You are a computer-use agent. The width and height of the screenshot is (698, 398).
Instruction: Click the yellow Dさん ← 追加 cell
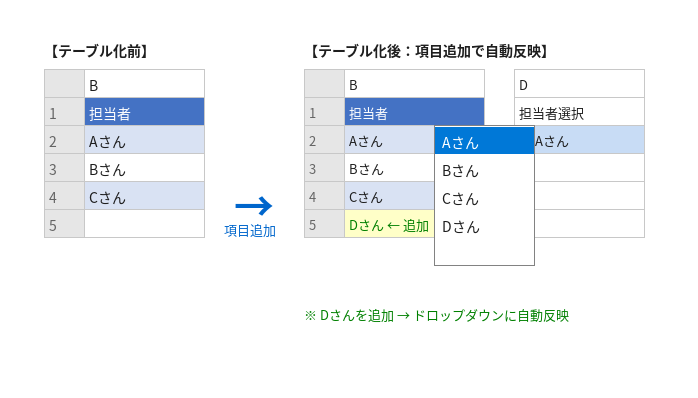click(390, 223)
